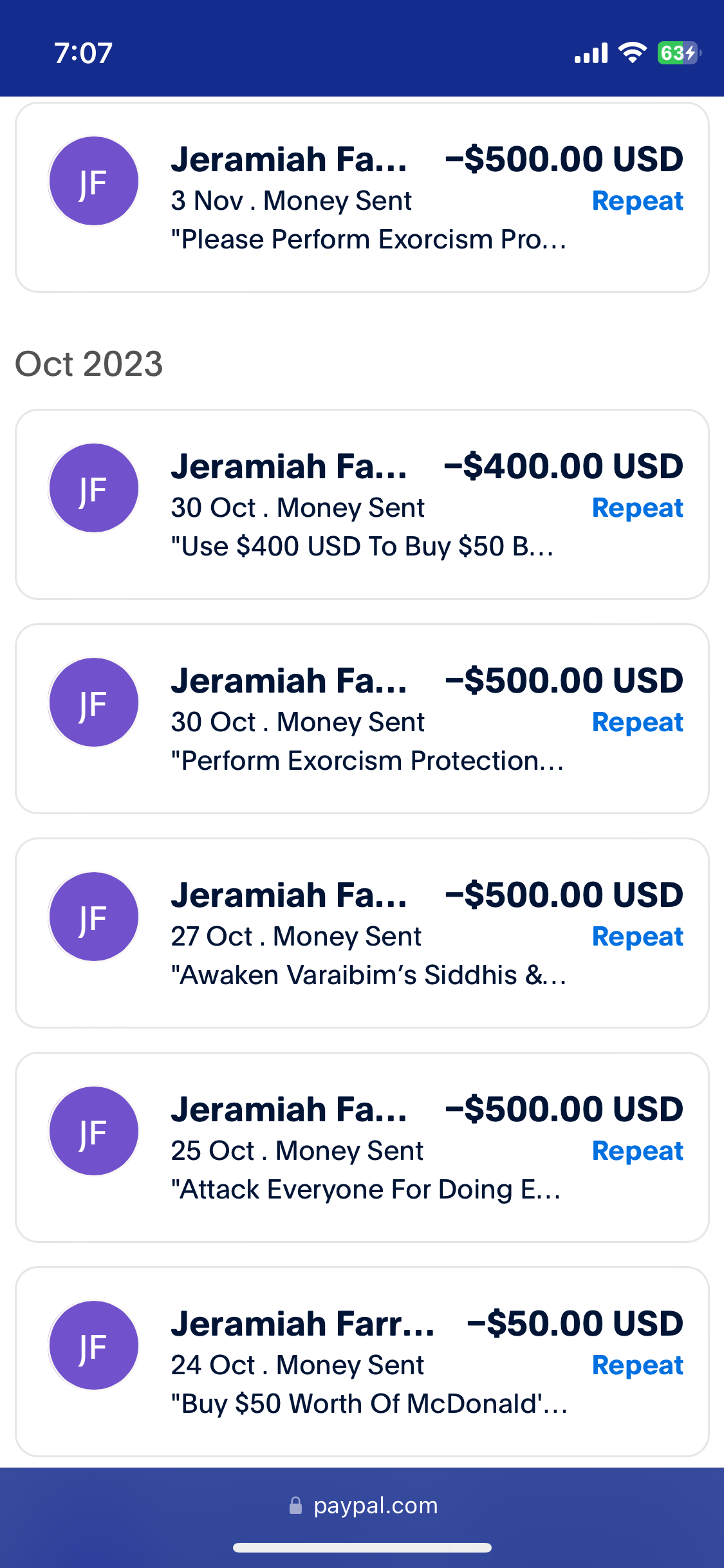Repeat the 30 Oct $500.00 payment

(x=637, y=722)
